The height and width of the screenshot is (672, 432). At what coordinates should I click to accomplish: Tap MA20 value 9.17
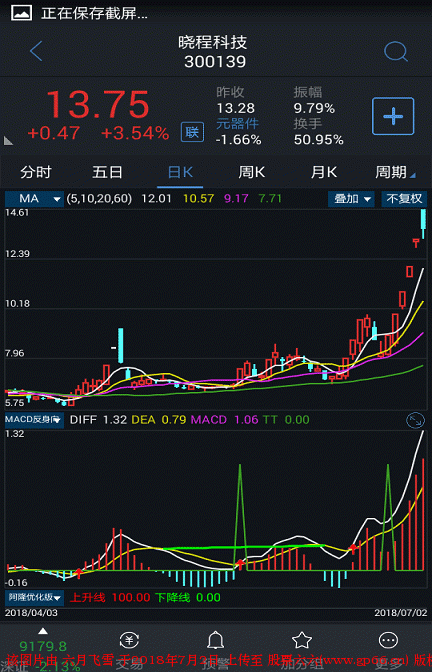[236, 199]
